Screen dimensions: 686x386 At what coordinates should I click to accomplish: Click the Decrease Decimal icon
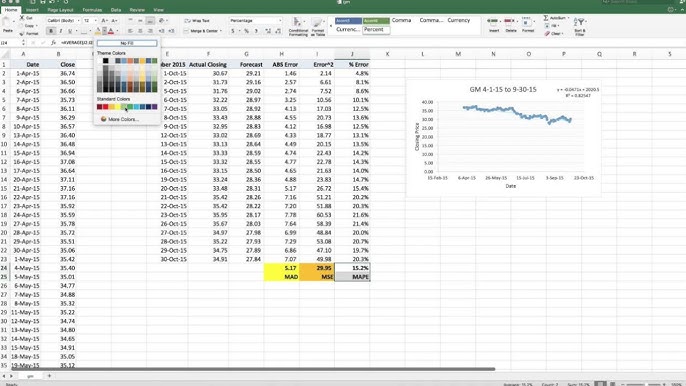[x=278, y=31]
